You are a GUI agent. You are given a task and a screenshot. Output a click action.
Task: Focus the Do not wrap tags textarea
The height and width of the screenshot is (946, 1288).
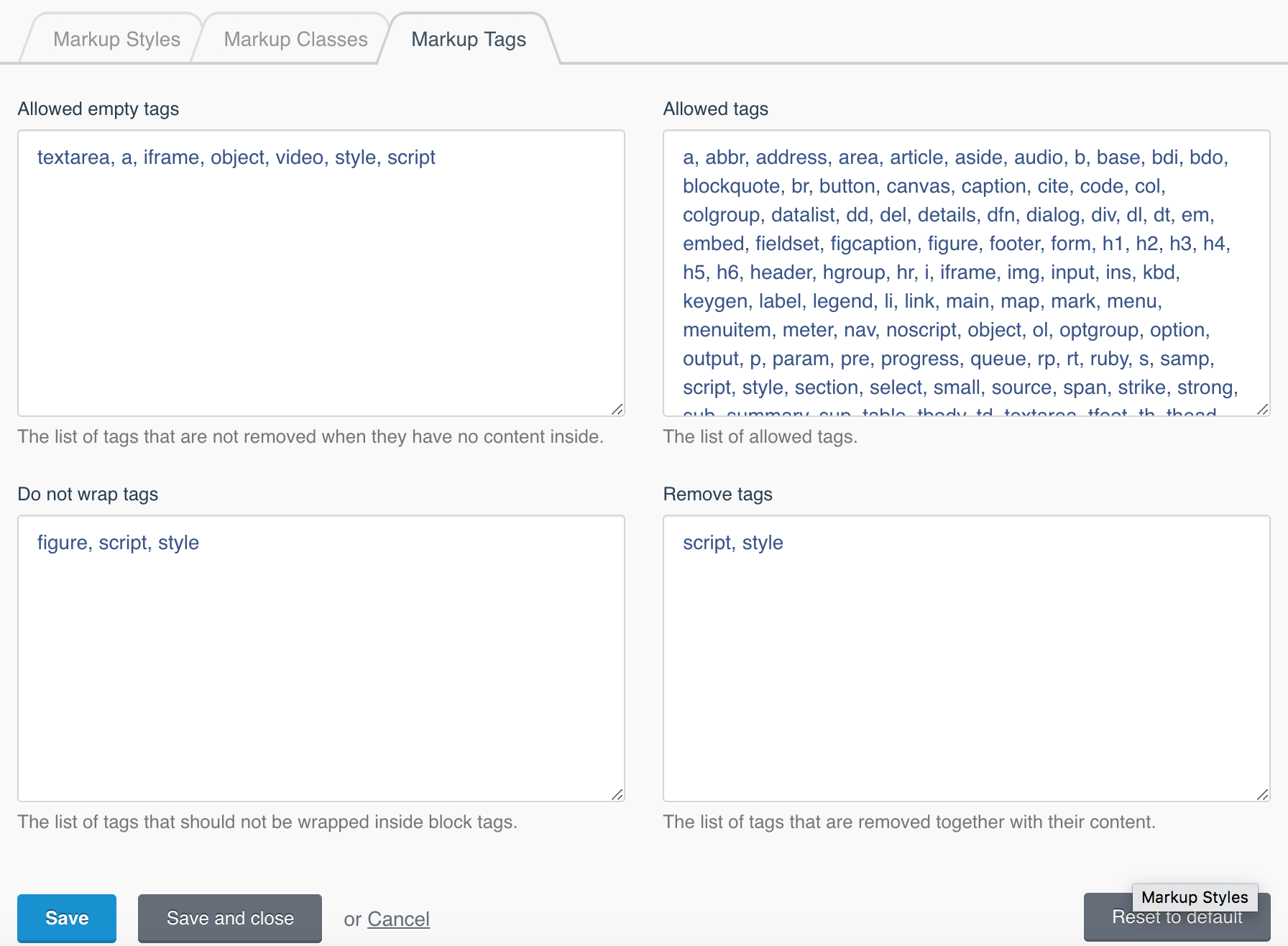pos(321,658)
